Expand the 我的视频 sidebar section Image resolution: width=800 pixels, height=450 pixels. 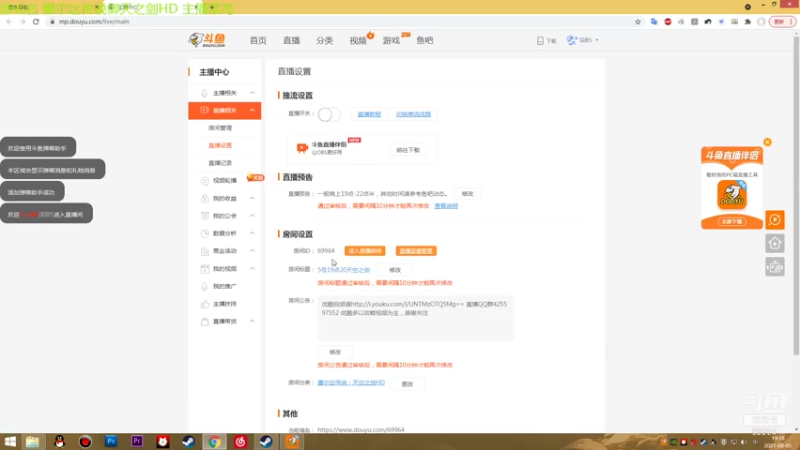click(x=252, y=268)
